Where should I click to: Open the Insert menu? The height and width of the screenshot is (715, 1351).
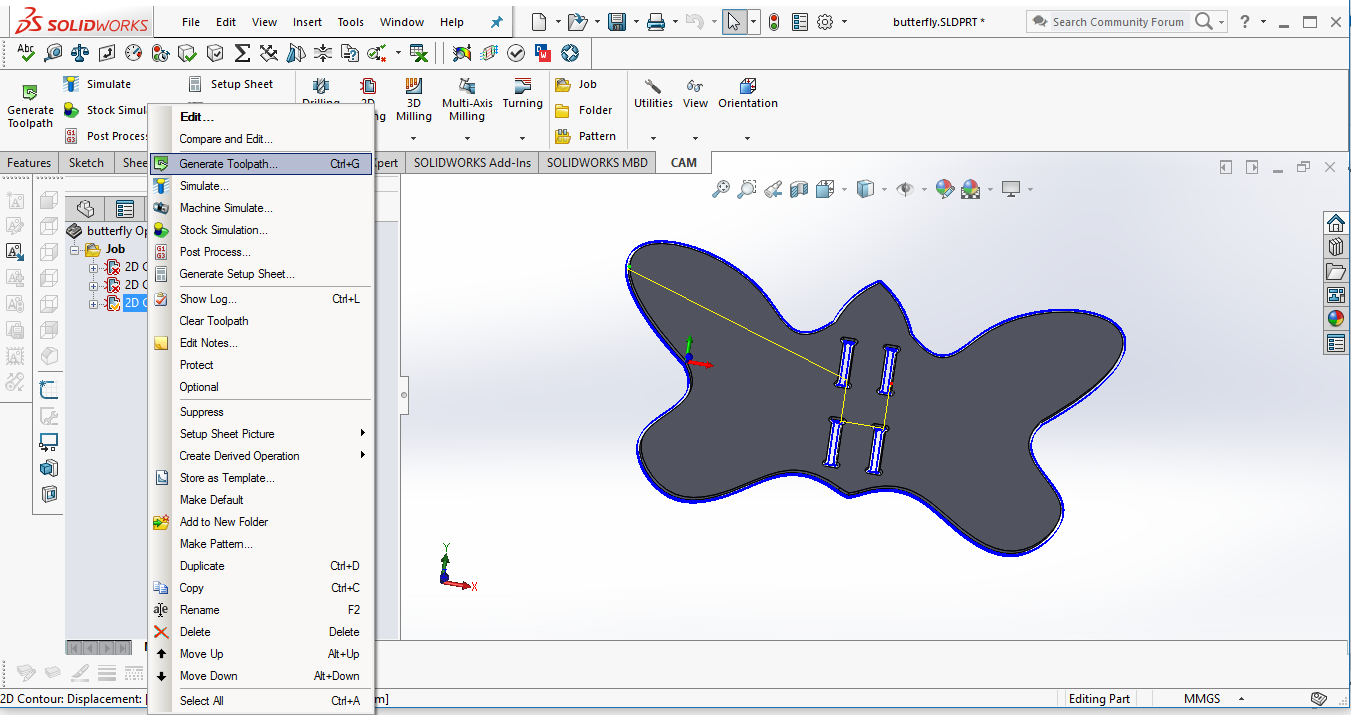click(307, 22)
